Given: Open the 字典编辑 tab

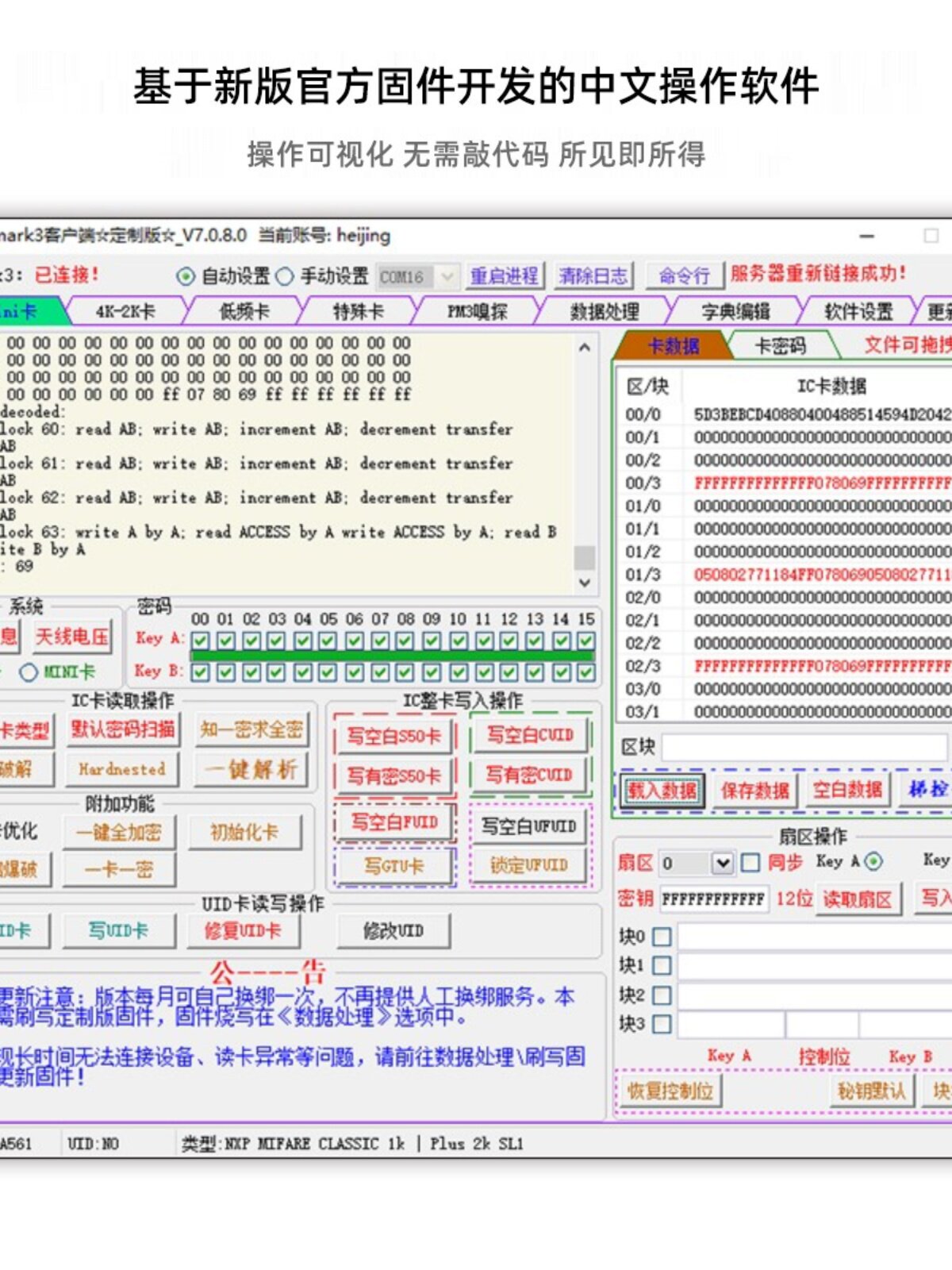Looking at the screenshot, I should pos(735,312).
